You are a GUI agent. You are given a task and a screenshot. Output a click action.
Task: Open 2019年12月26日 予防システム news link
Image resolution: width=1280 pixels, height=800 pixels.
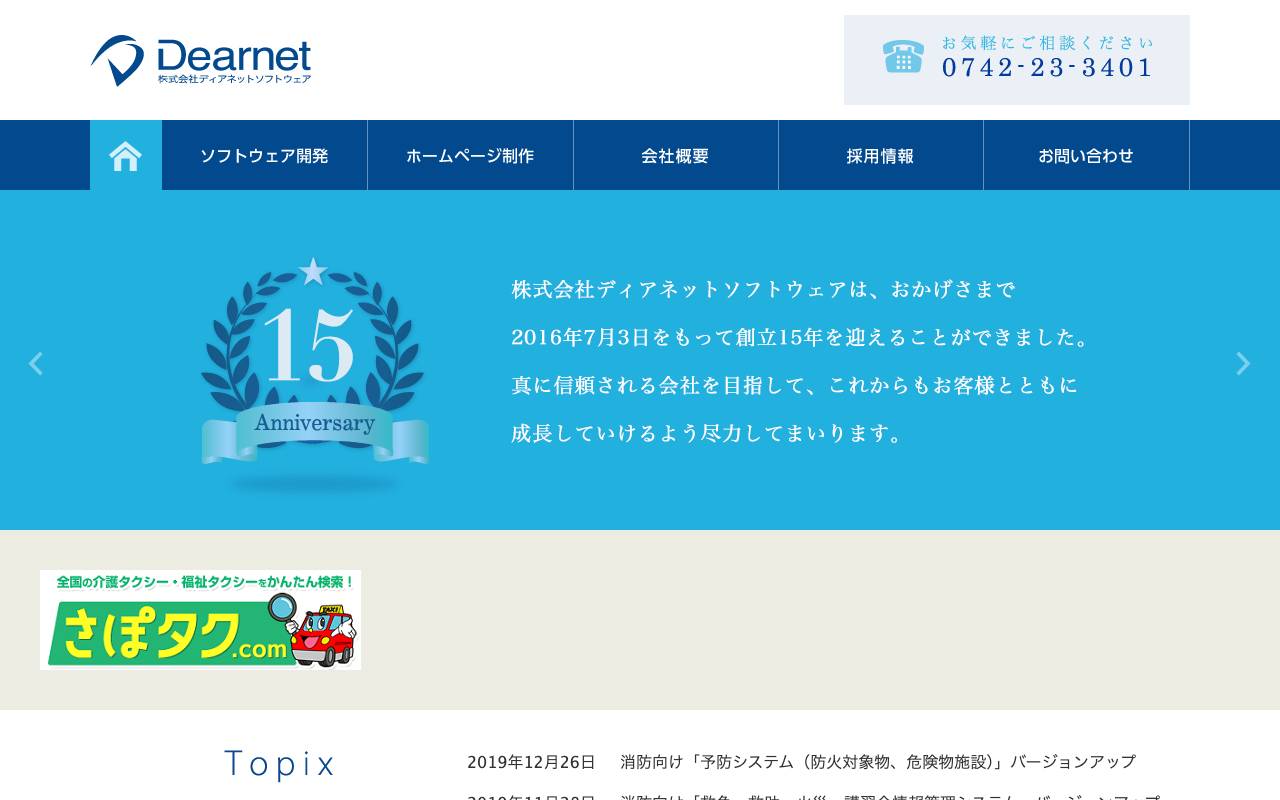point(878,762)
